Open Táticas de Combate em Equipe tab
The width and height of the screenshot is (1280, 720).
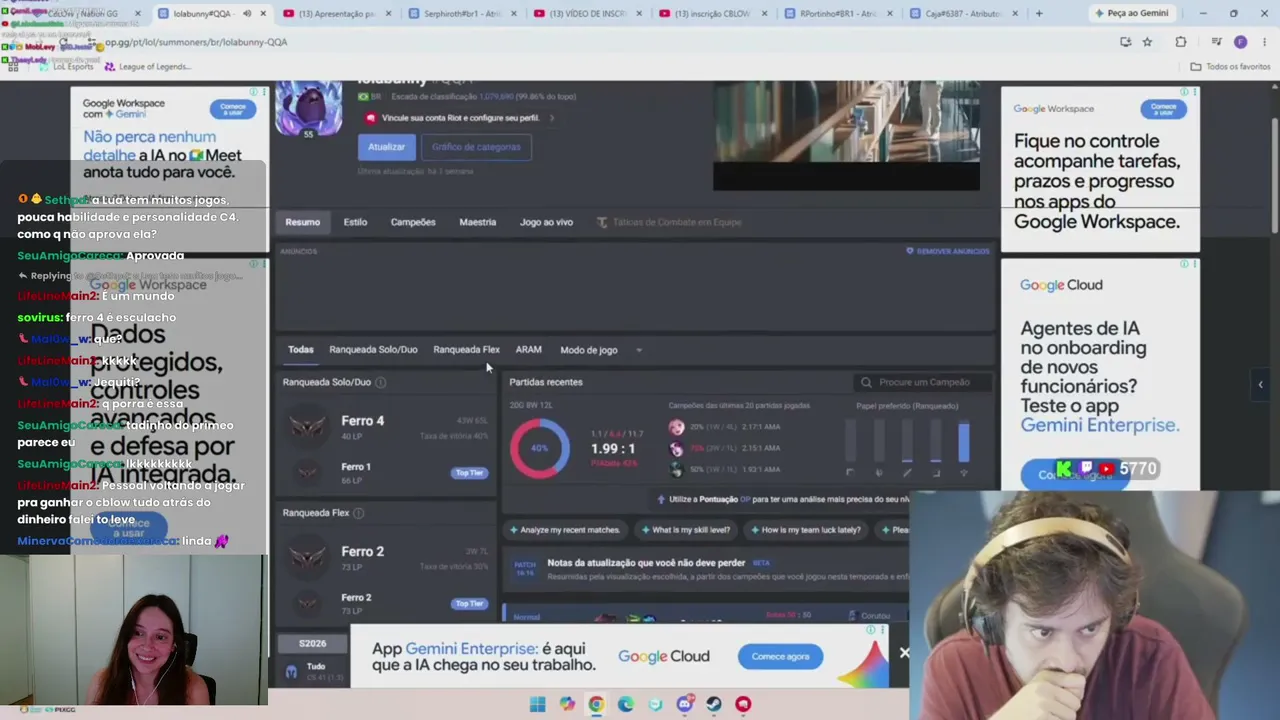tap(669, 222)
